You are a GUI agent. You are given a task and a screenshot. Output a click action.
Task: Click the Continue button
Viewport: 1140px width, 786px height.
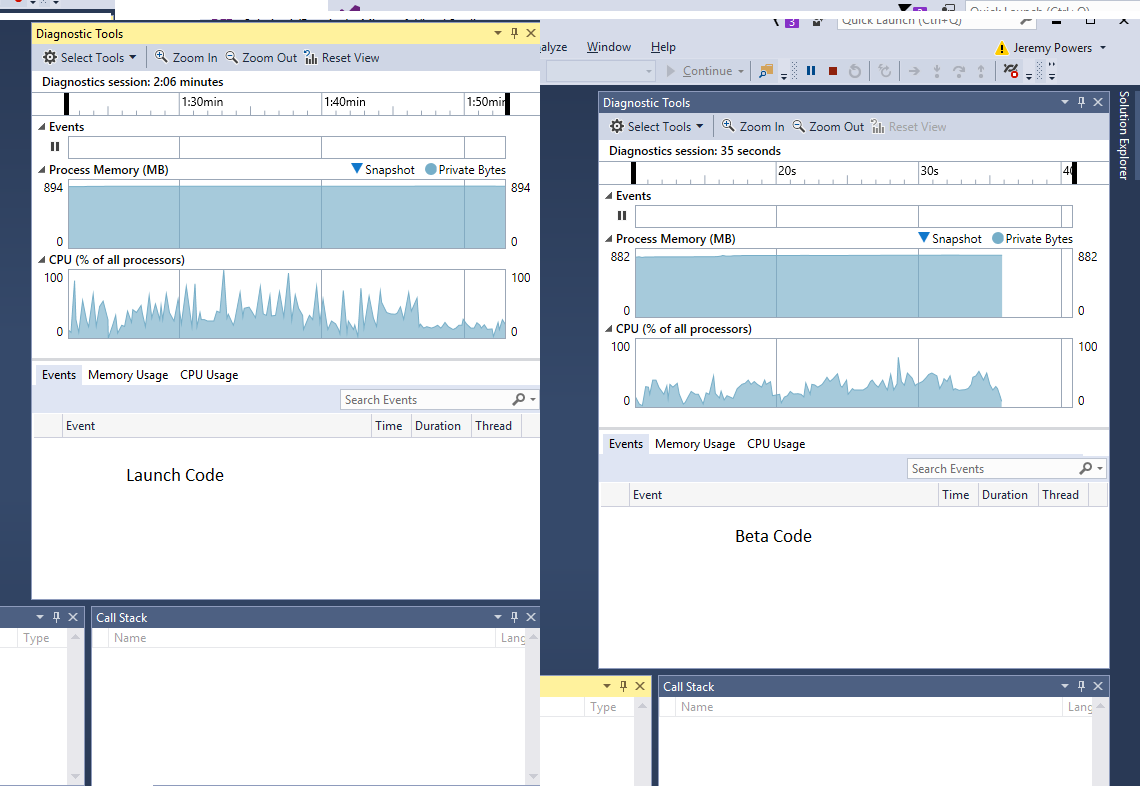[x=706, y=71]
